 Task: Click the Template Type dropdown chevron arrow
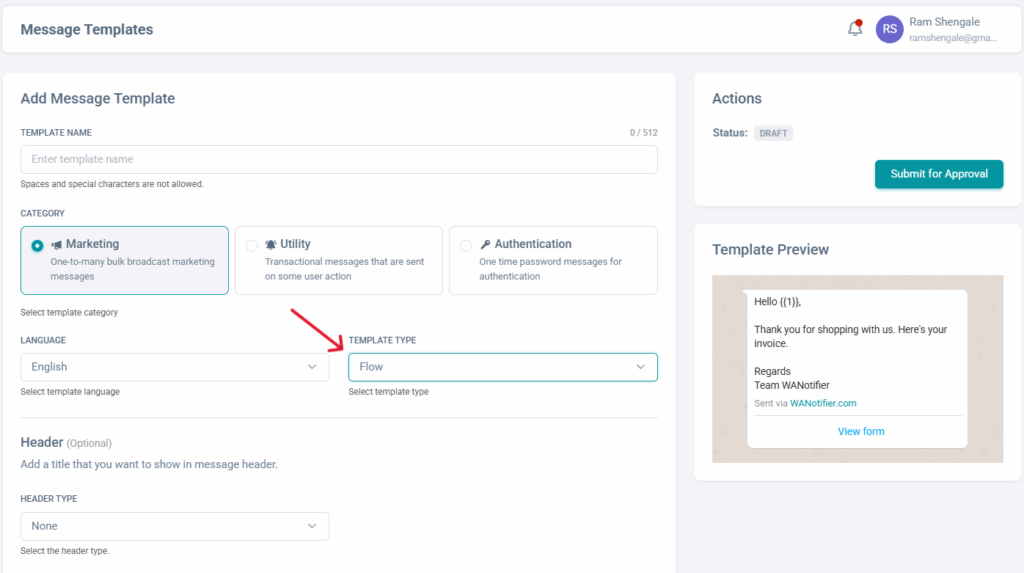[640, 367]
